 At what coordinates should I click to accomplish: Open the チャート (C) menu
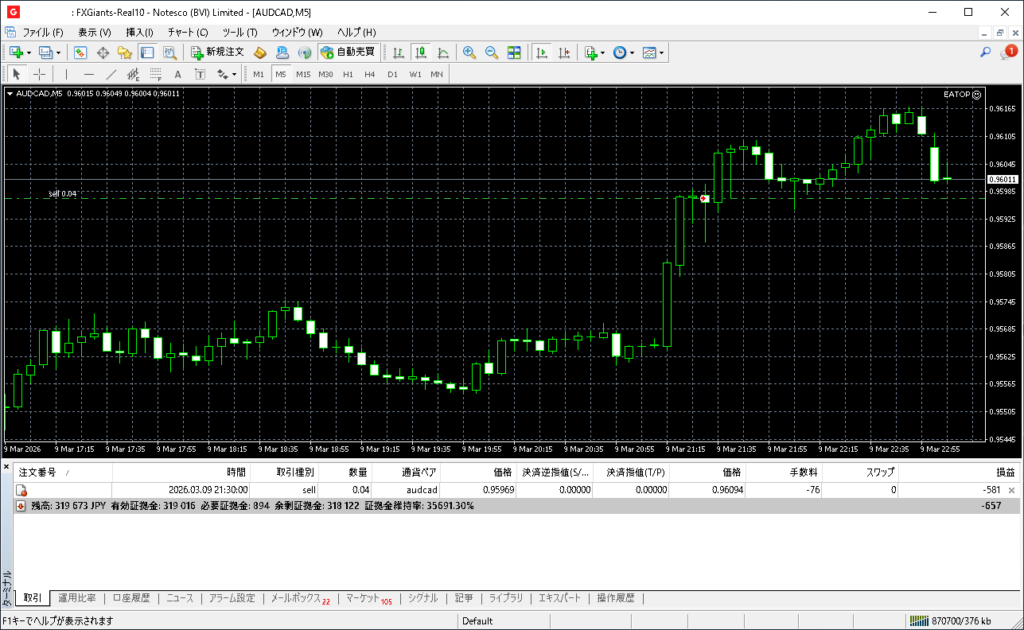[187, 32]
